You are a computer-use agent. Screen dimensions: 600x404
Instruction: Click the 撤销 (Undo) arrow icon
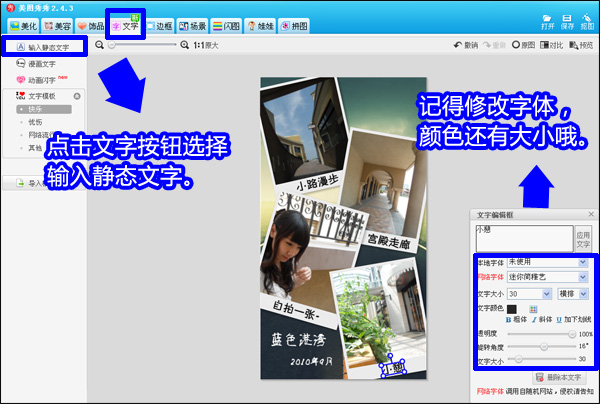[459, 46]
